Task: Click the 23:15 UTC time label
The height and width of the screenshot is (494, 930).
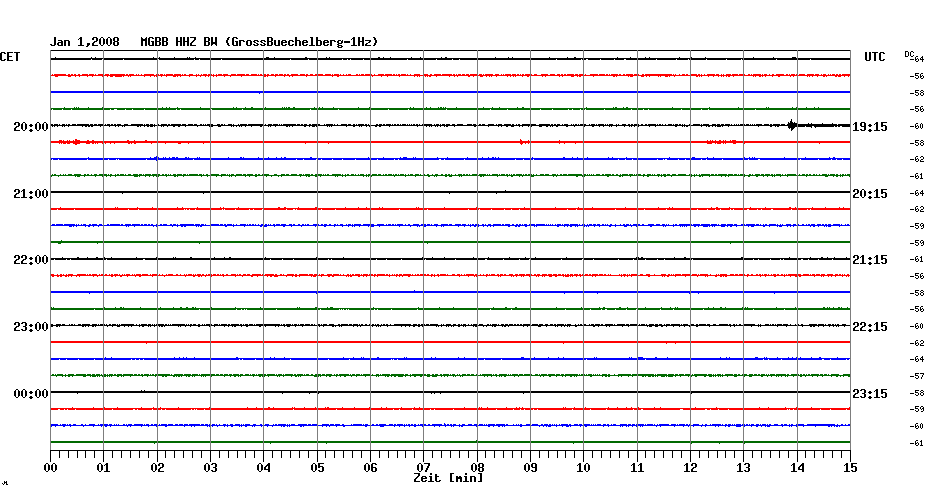Action: [870, 394]
